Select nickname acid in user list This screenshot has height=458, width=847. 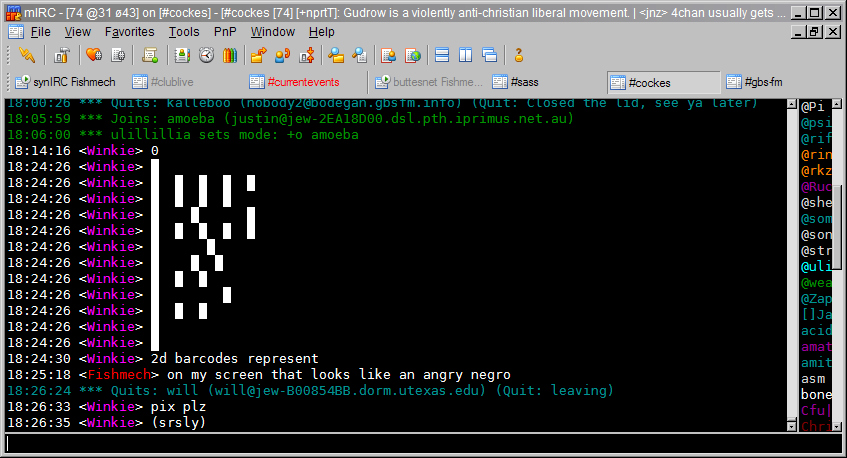click(x=816, y=331)
